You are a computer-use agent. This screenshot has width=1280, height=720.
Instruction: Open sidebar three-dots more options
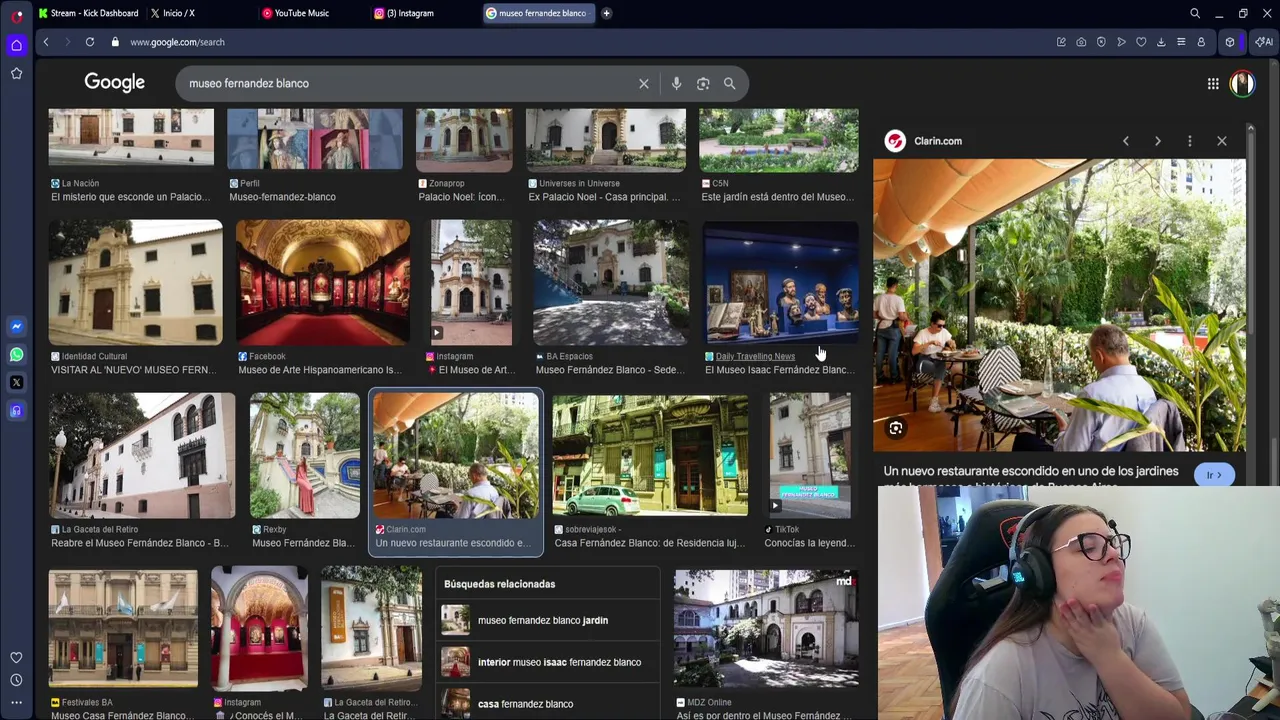[x=16, y=703]
